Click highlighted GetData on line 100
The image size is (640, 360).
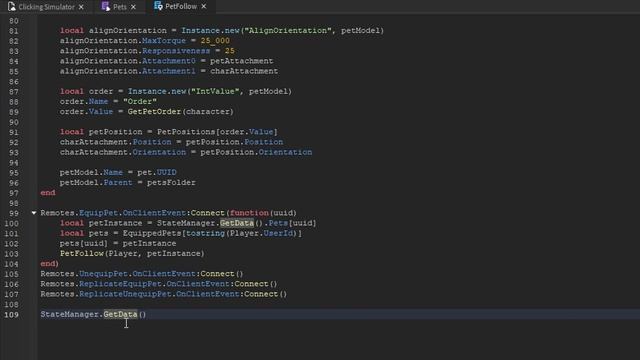pos(237,223)
